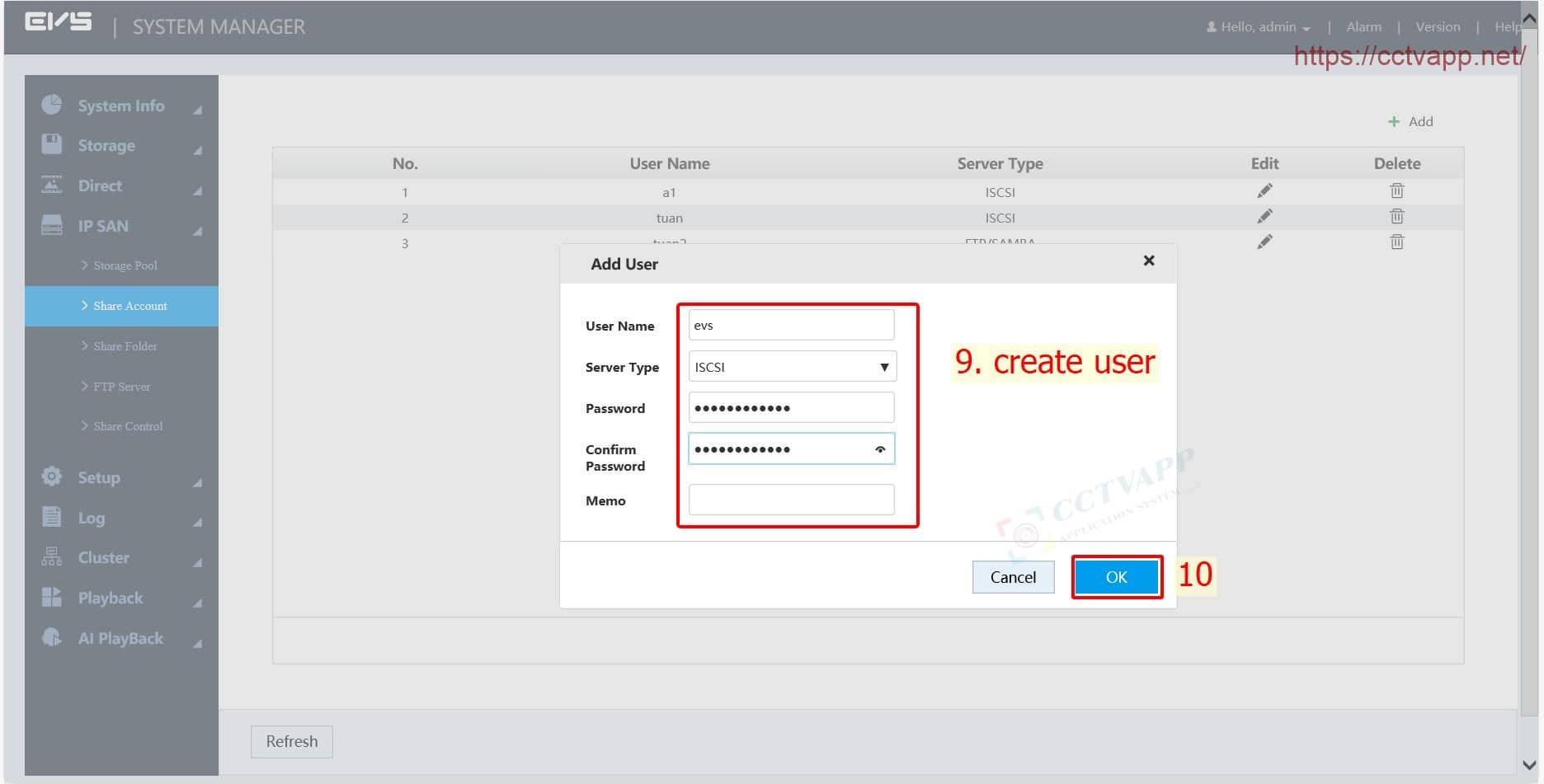Toggle password visibility eye in Confirm Password
The width and height of the screenshot is (1544, 784).
click(880, 449)
